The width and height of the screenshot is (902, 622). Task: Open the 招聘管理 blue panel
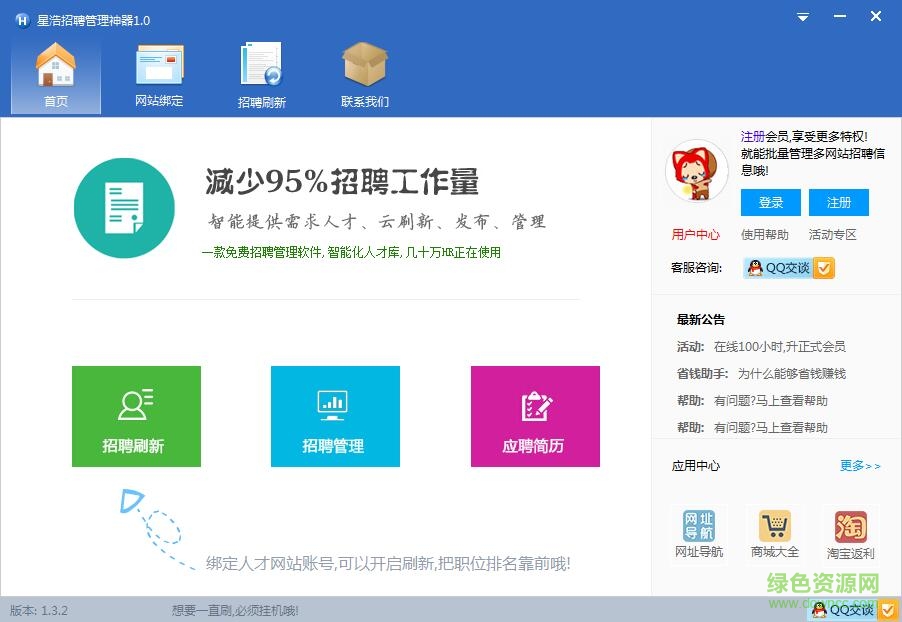[335, 416]
